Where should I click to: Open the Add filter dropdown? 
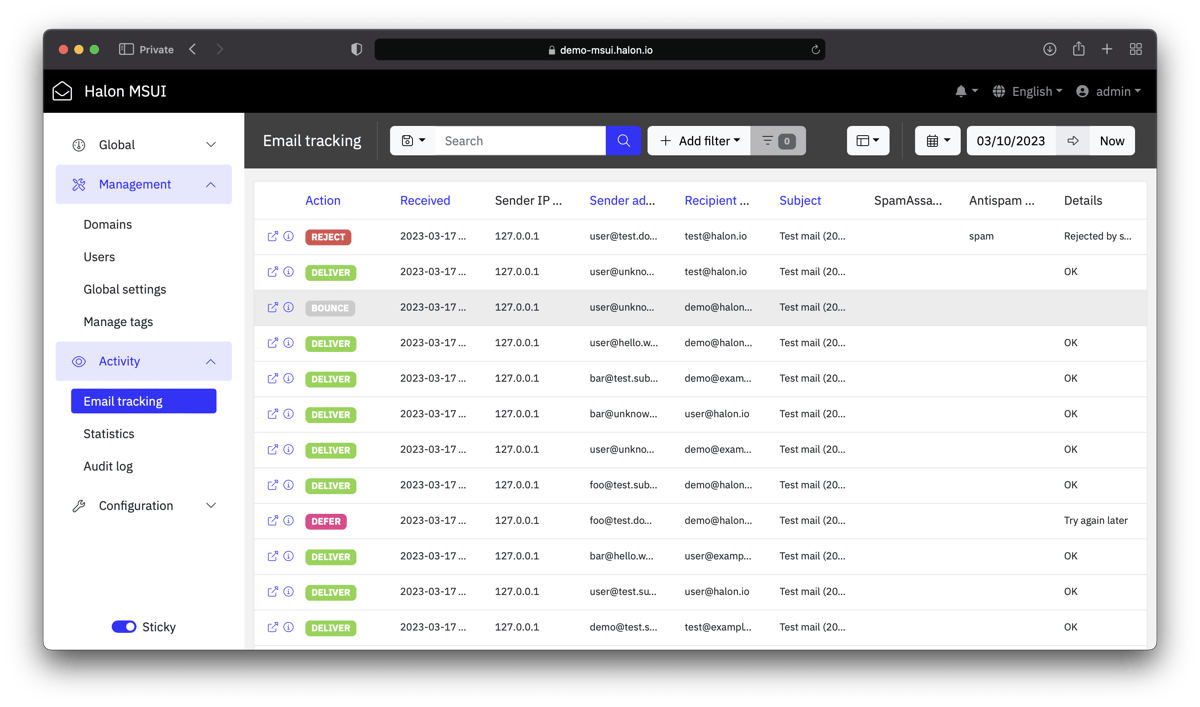tap(699, 141)
